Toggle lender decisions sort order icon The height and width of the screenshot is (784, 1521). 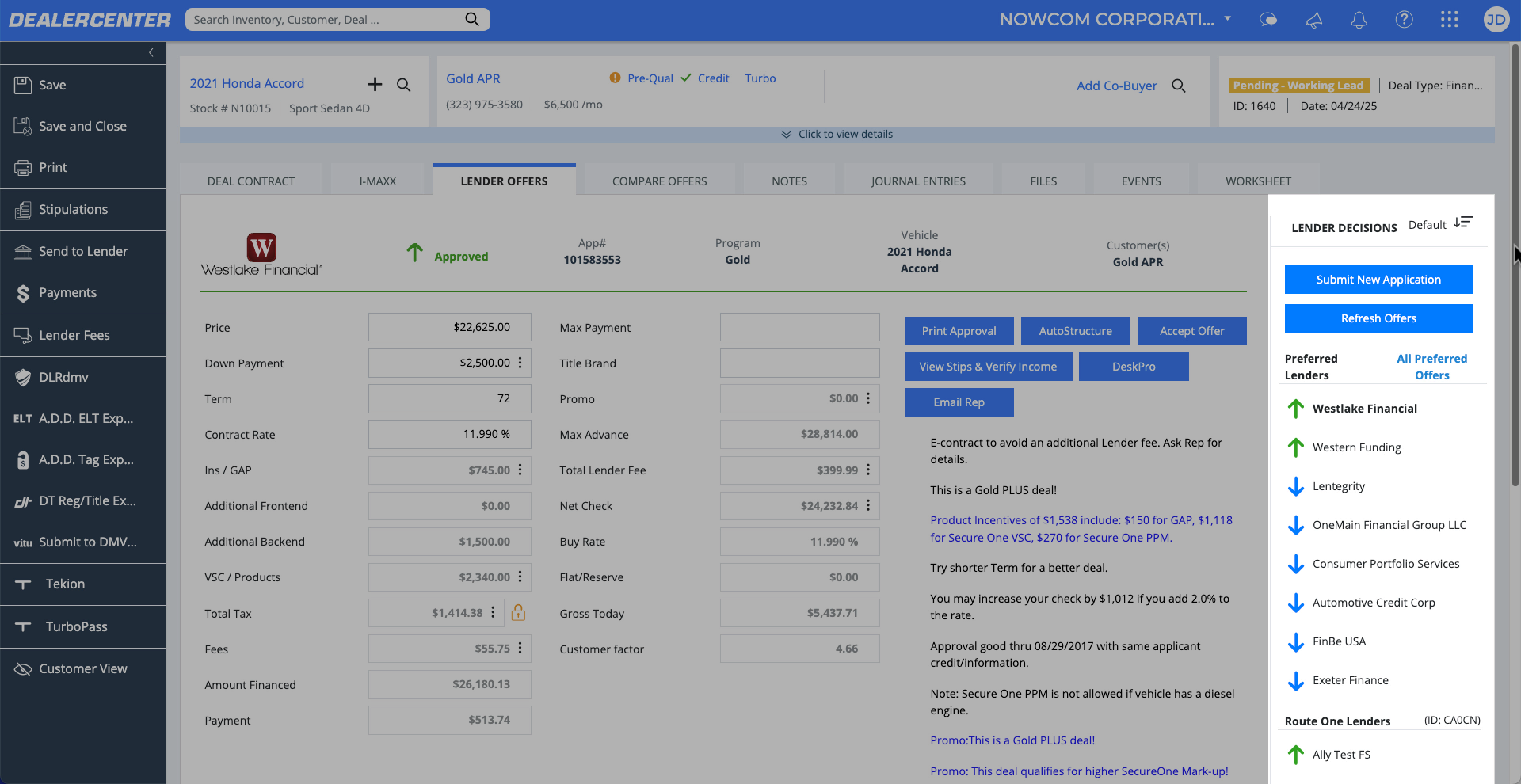click(x=1463, y=223)
